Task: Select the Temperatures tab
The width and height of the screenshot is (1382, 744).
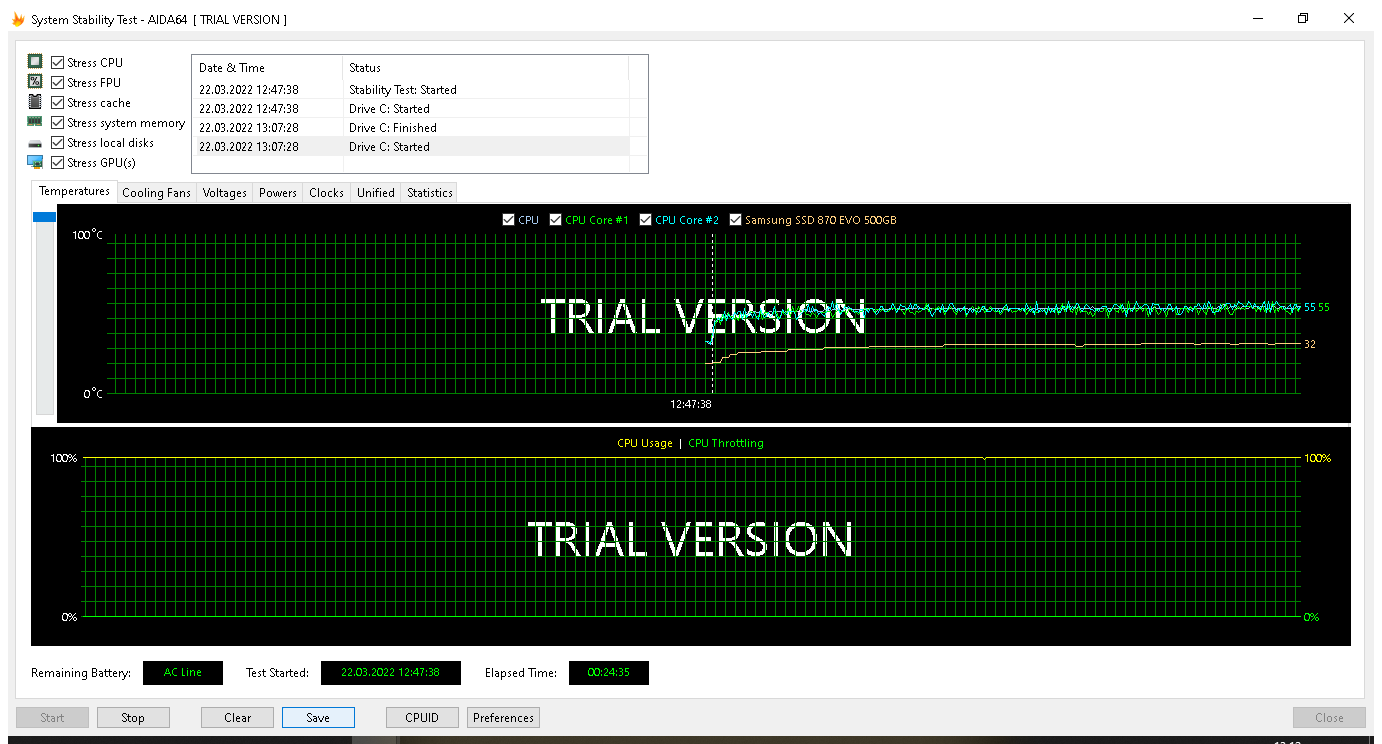Action: pyautogui.click(x=74, y=191)
